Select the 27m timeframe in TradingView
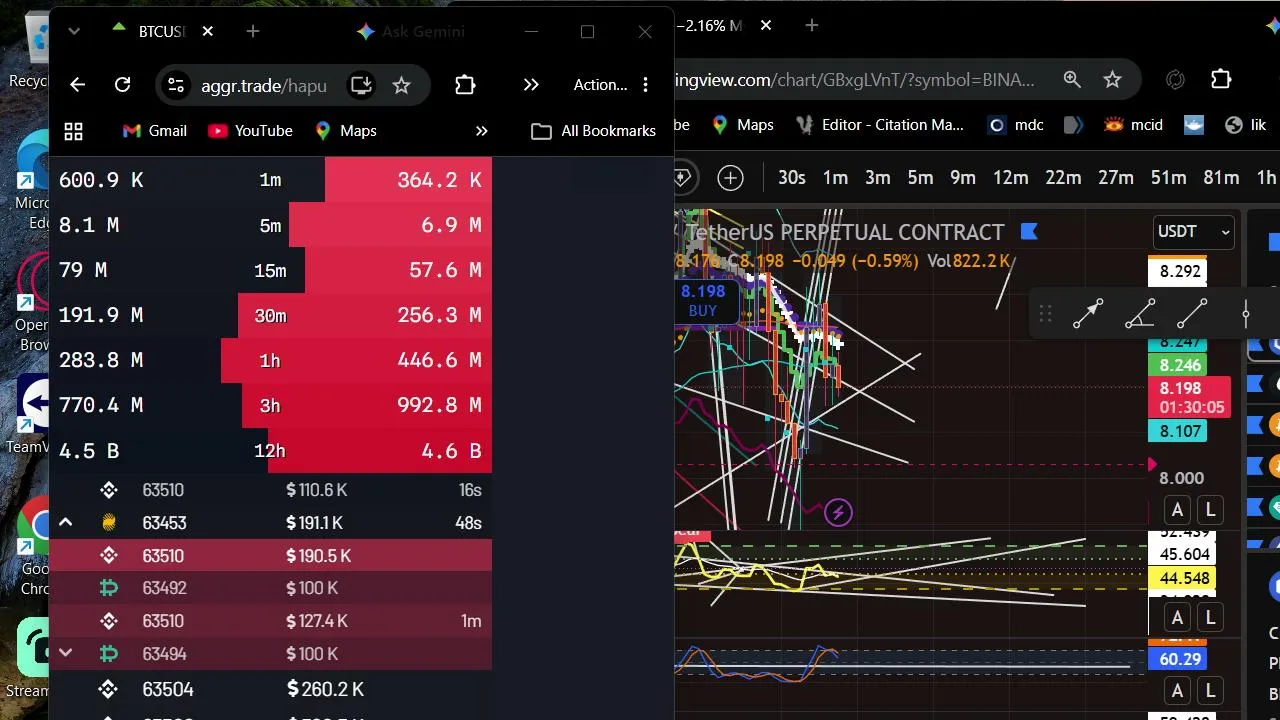Screen dimensions: 1280x720 coord(1115,178)
